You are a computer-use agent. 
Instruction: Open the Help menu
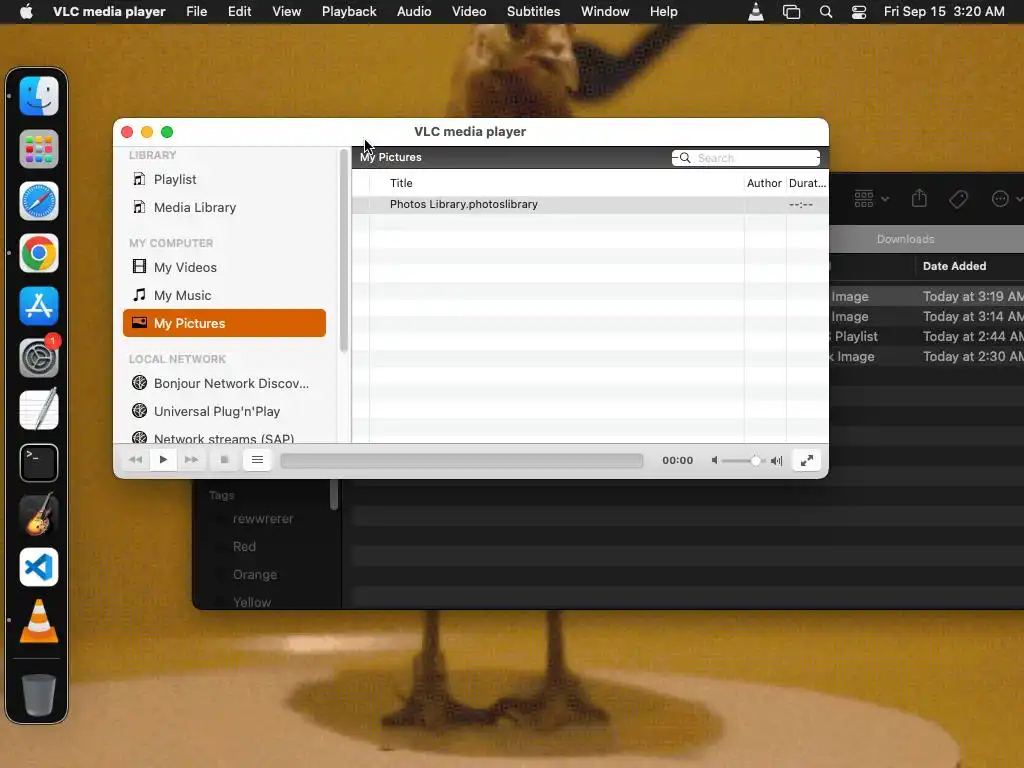point(664,12)
